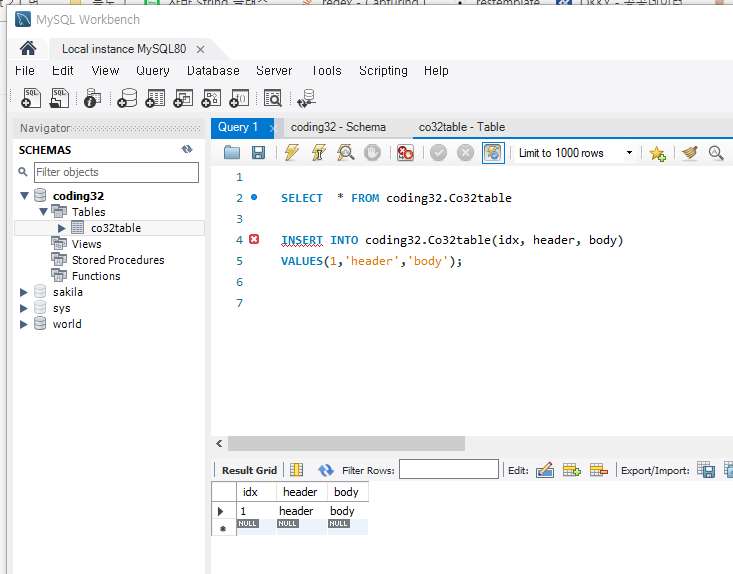This screenshot has height=574, width=733.
Task: Open the Query menu
Action: (152, 71)
